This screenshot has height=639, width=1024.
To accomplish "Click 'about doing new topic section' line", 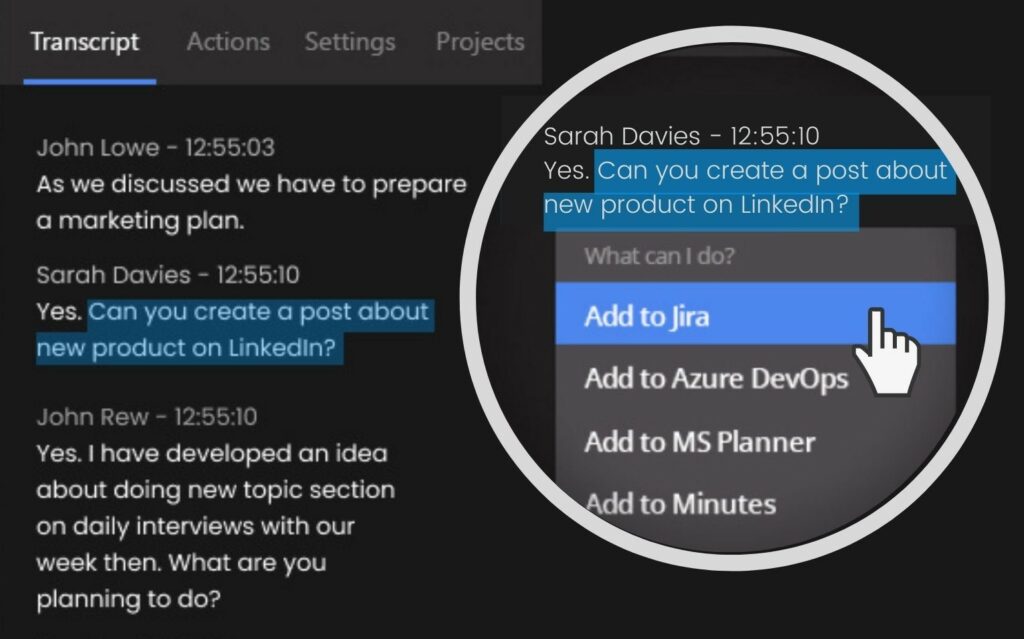I will click(x=216, y=490).
